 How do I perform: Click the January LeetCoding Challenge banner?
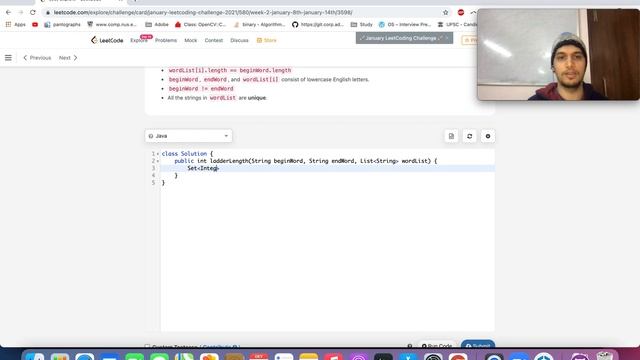click(404, 38)
